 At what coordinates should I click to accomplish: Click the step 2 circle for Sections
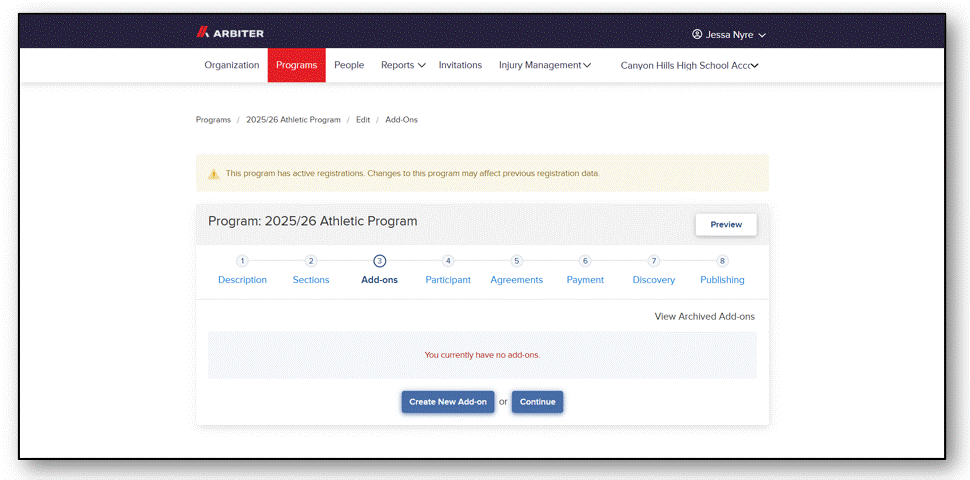tap(311, 261)
